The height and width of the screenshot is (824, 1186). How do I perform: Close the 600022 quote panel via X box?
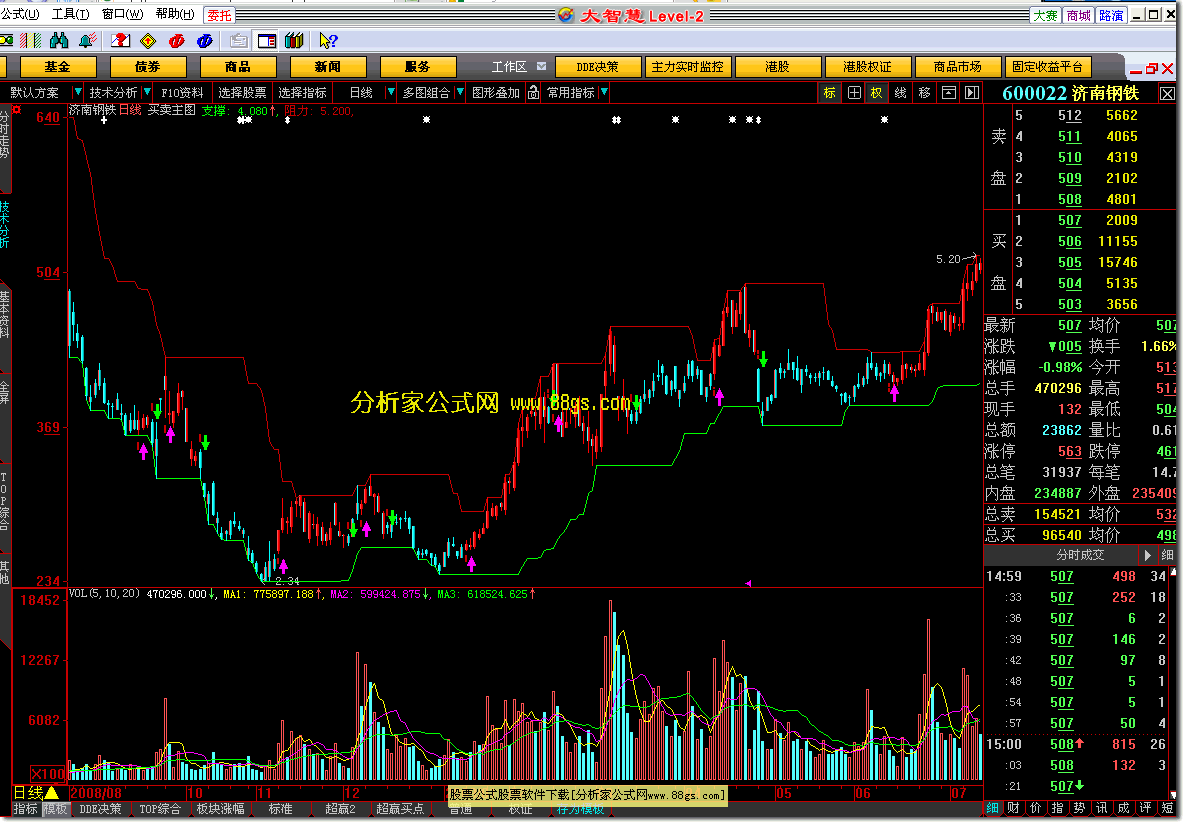click(x=1167, y=94)
